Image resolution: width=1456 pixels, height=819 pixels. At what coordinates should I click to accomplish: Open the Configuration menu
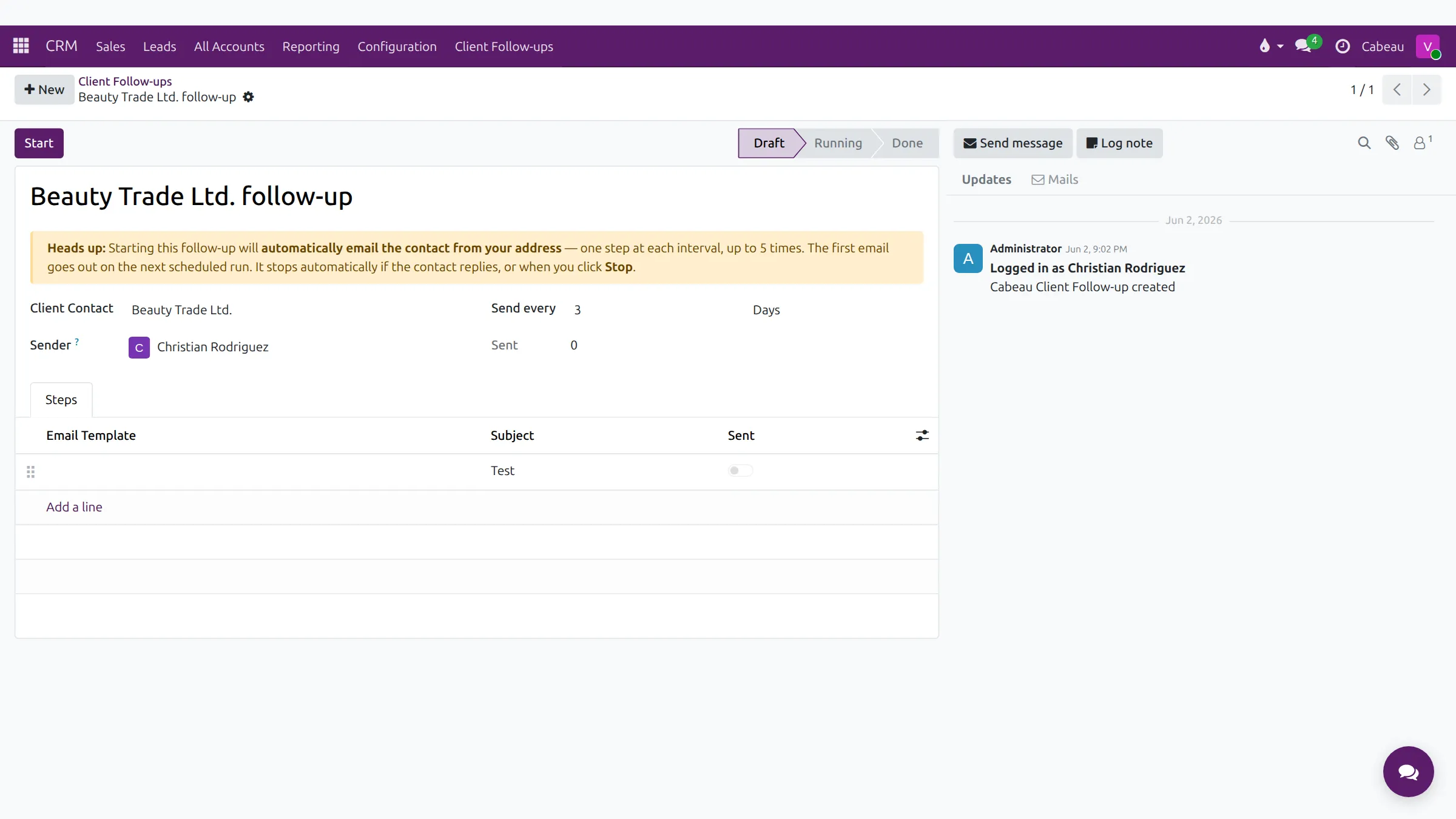[397, 46]
